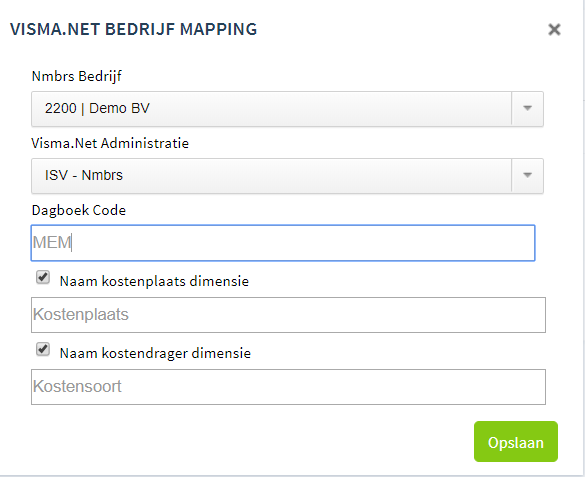The image size is (585, 477).
Task: Close the Visma.net Bedrijf Mapping dialog
Action: (x=554, y=29)
